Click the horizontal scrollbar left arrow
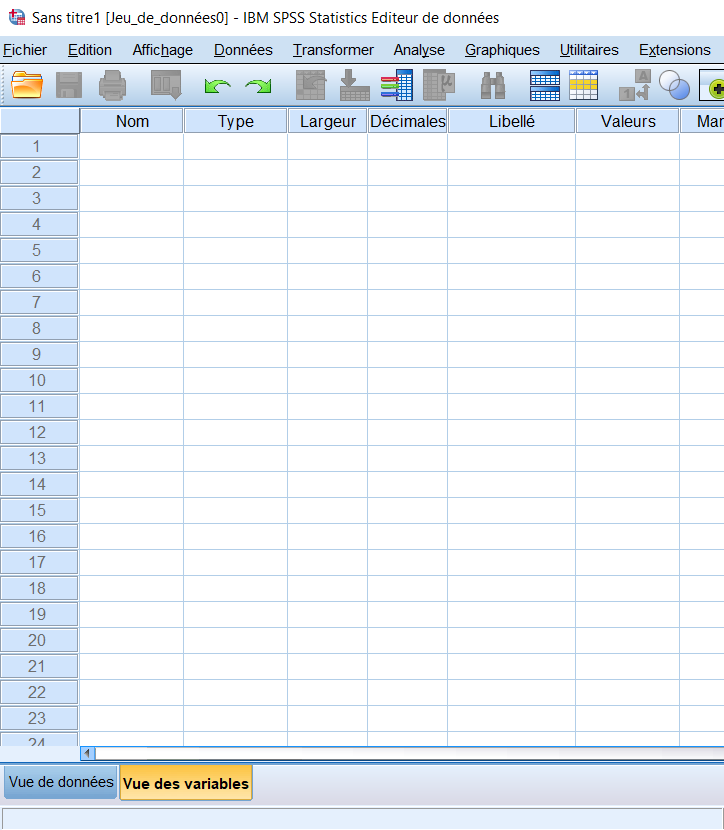Image resolution: width=724 pixels, height=830 pixels. coord(88,753)
